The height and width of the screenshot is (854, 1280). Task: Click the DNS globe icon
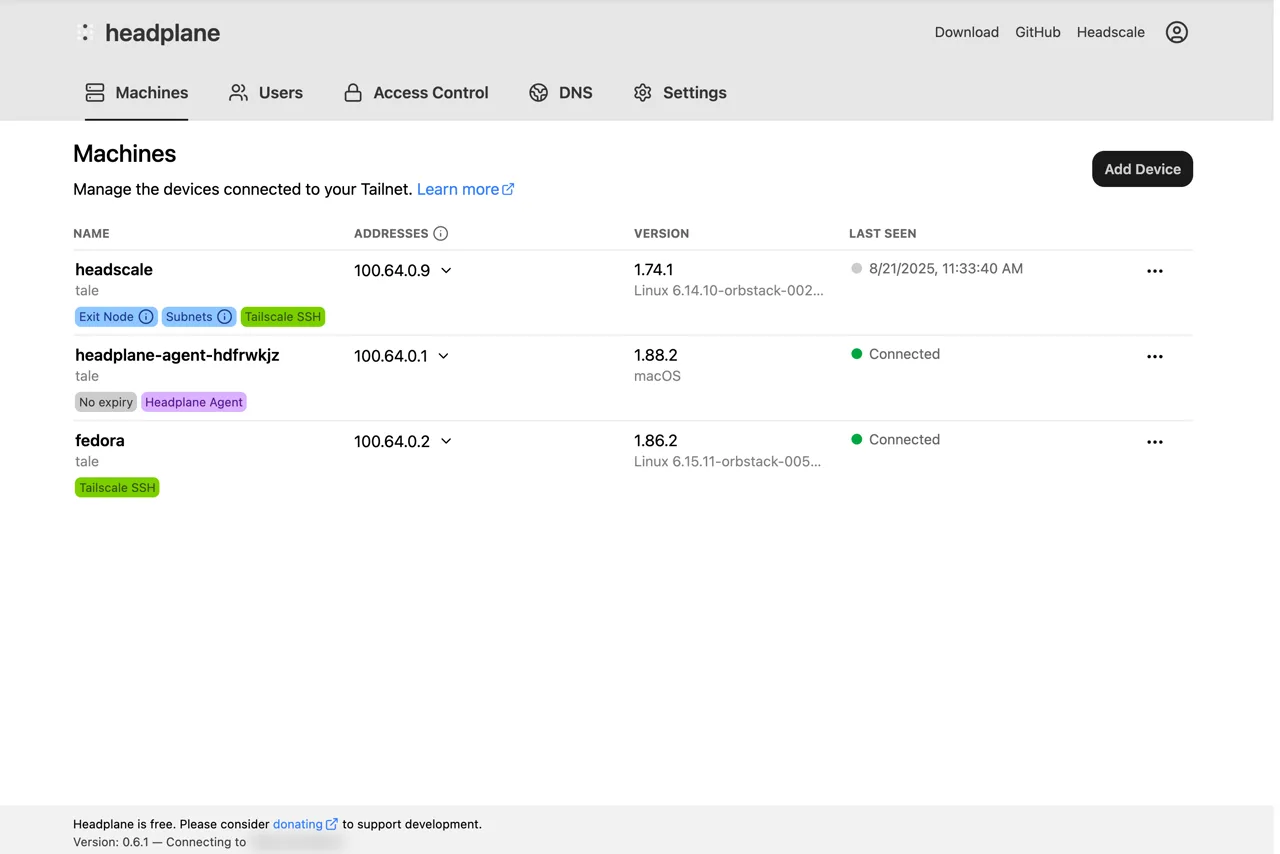point(538,92)
